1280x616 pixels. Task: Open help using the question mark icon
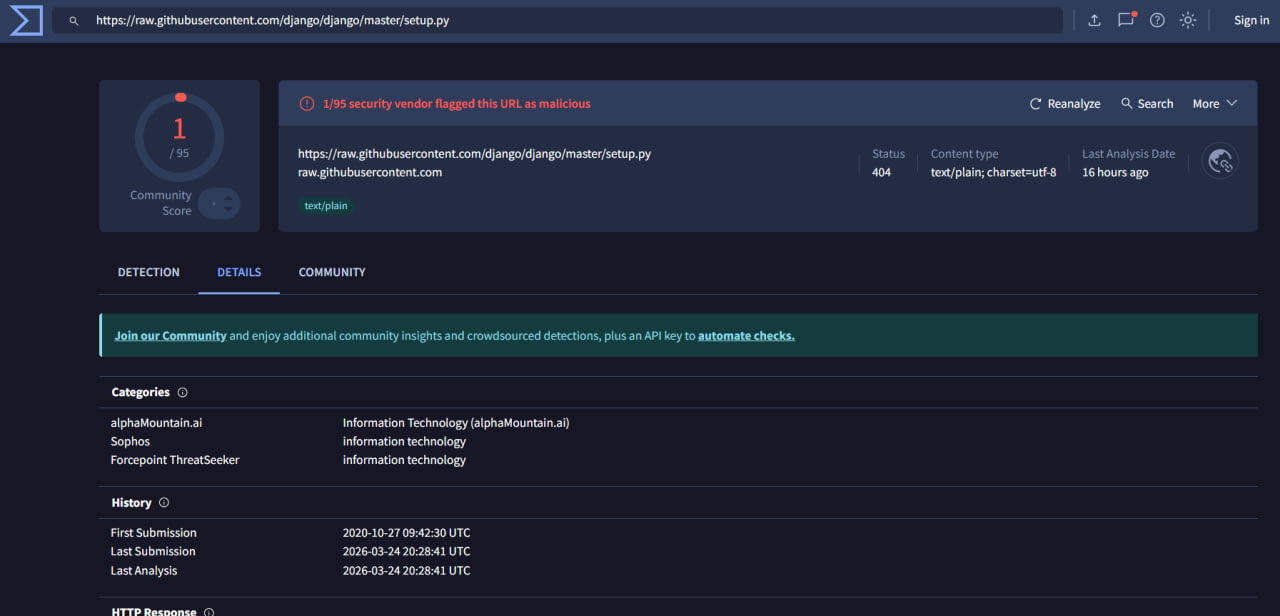click(x=1157, y=19)
